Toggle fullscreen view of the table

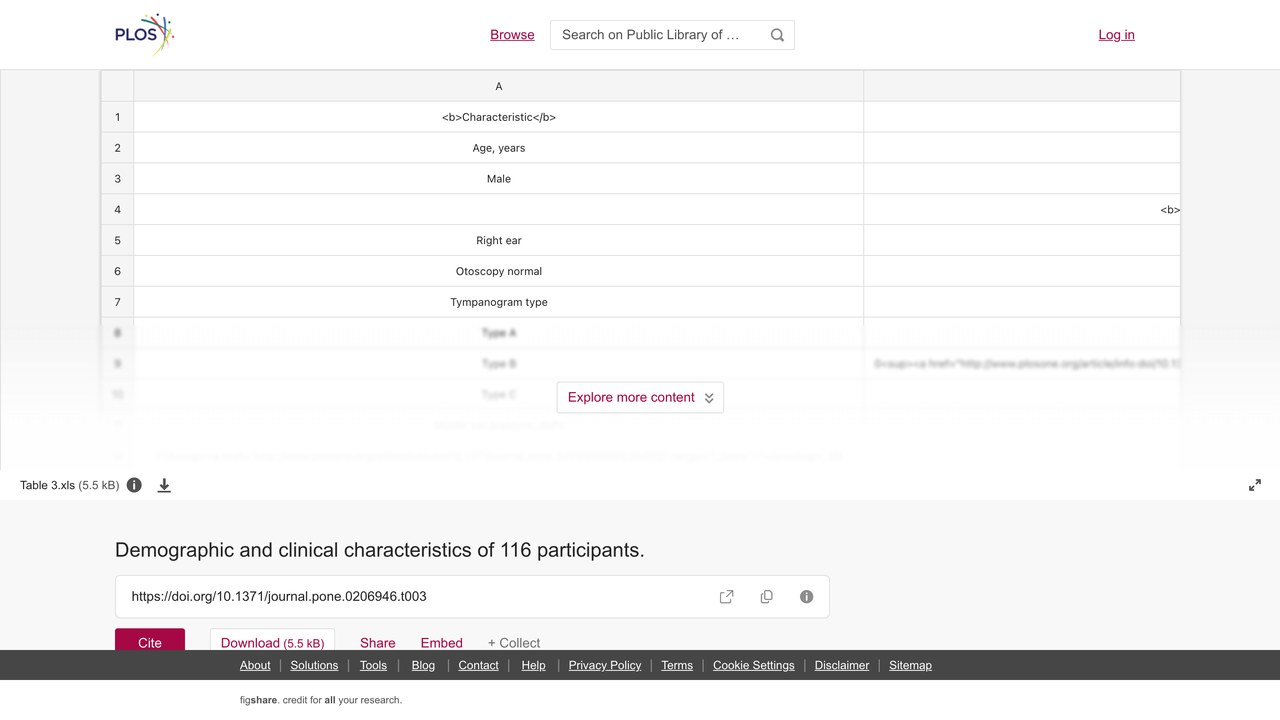pyautogui.click(x=1255, y=485)
